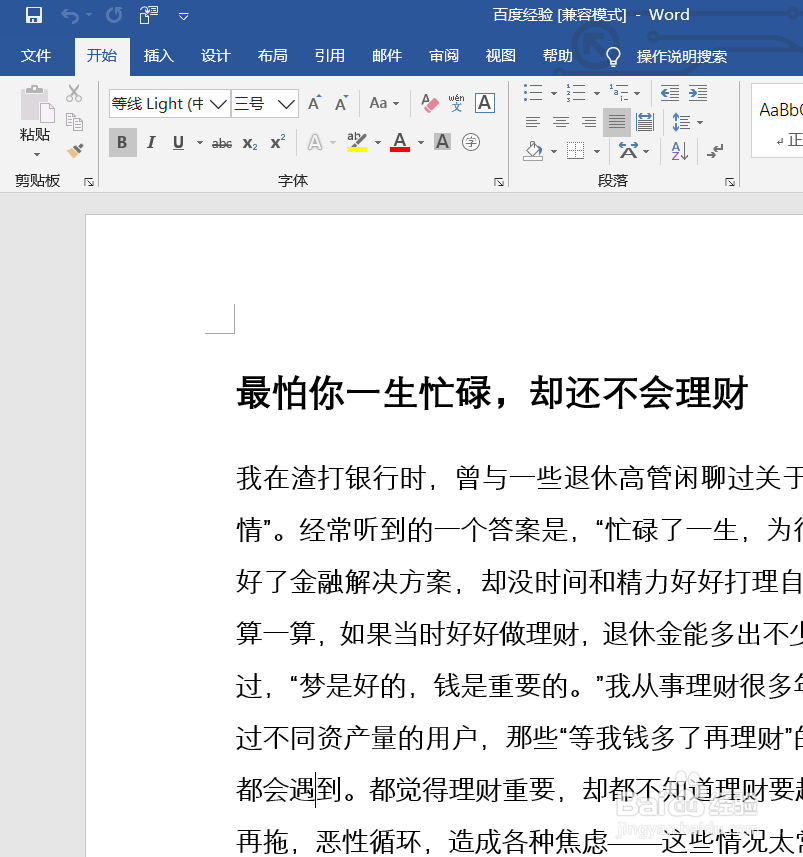
Task: Open the Font dialog launcher in 字体 group
Action: coord(500,182)
